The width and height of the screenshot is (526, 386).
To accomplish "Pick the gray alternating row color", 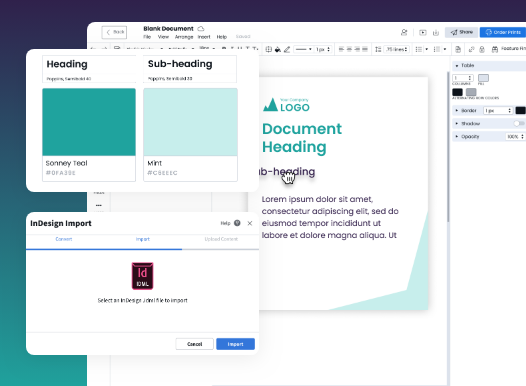I will click(x=471, y=92).
